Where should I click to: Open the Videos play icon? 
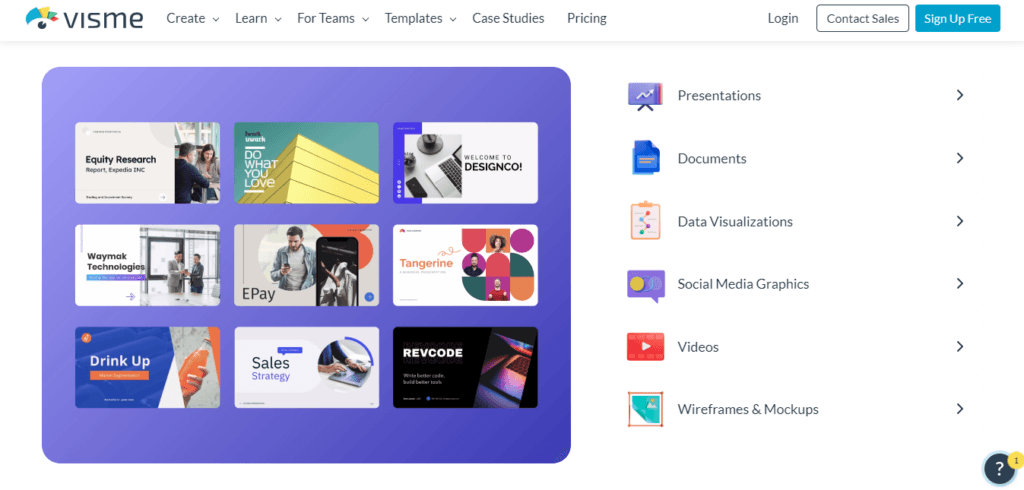[645, 347]
